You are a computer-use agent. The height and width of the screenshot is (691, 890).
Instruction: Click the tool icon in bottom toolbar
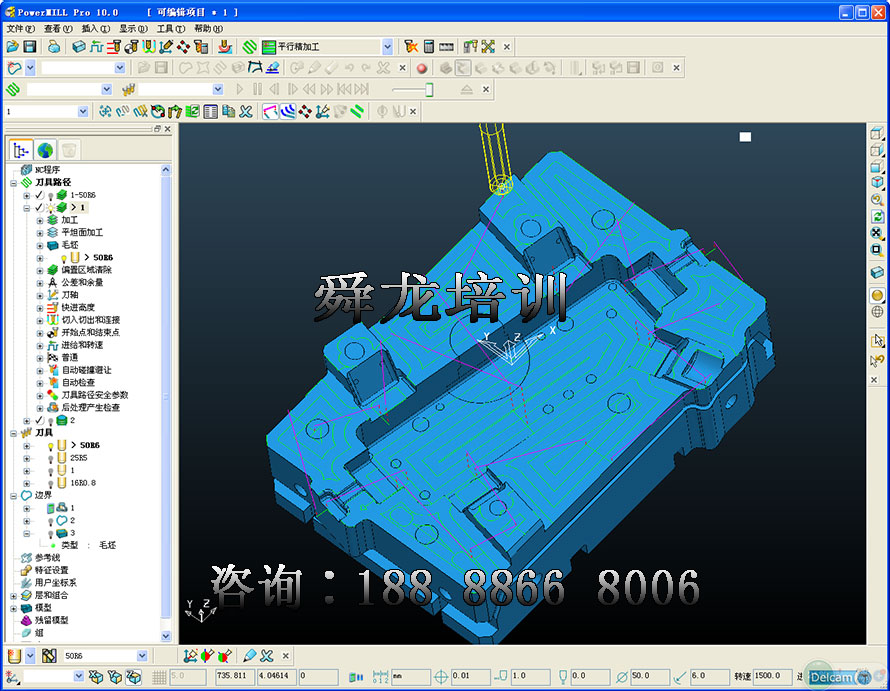click(14, 656)
